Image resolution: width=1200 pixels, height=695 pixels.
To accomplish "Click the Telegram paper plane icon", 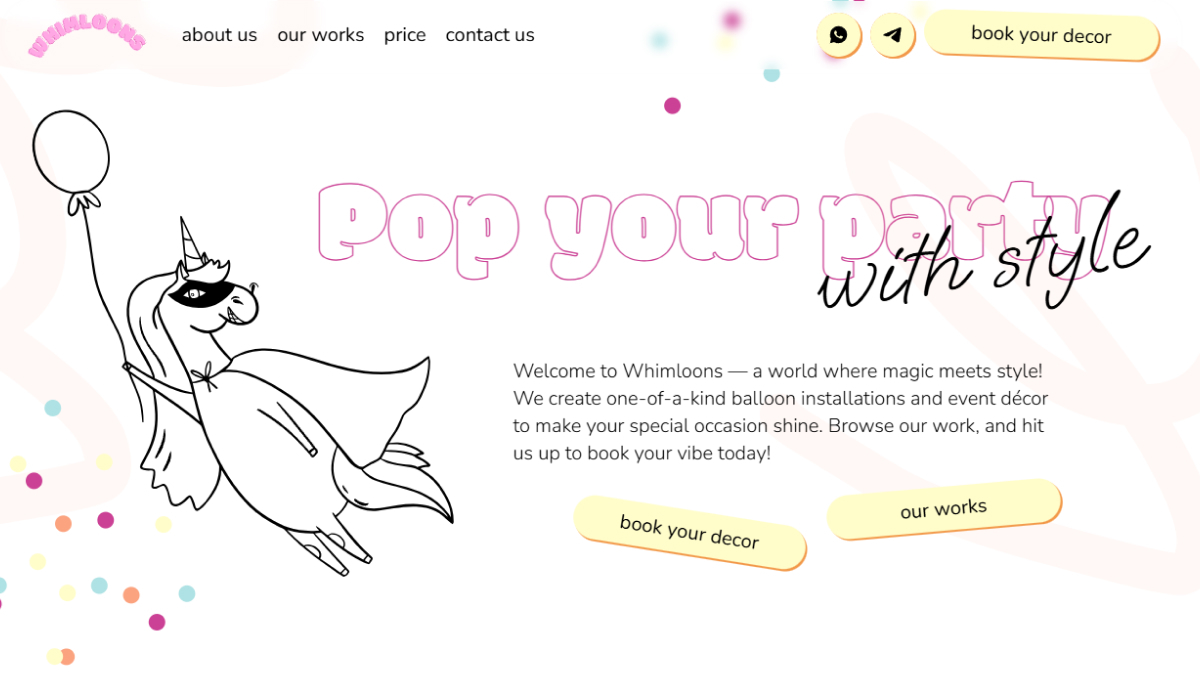I will coord(893,35).
